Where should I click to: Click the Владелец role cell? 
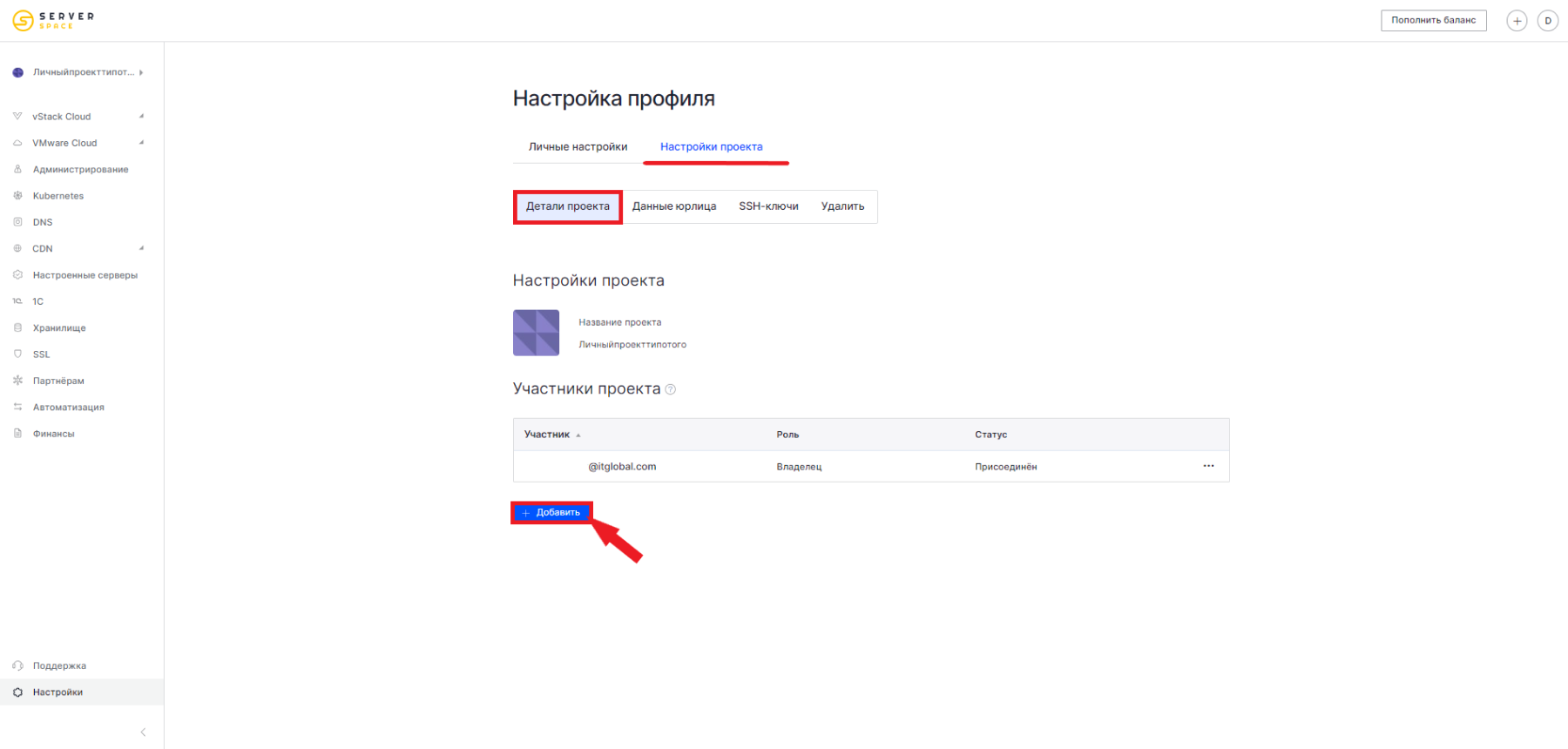point(799,467)
